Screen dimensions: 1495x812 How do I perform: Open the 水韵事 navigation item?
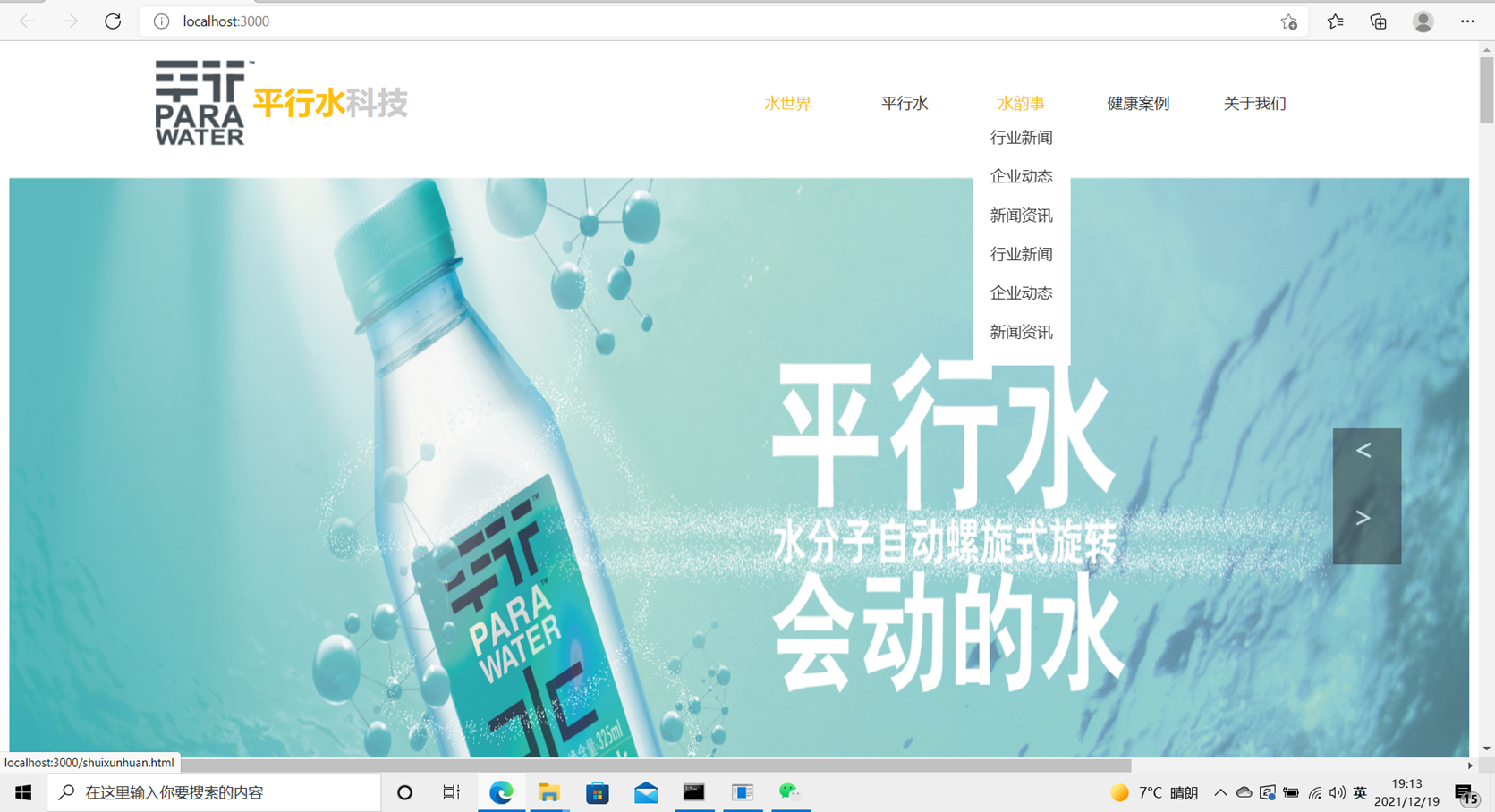click(1021, 104)
